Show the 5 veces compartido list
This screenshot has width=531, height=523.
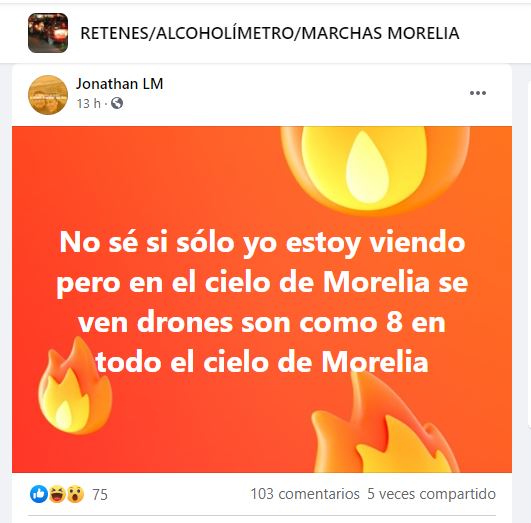[x=431, y=494]
